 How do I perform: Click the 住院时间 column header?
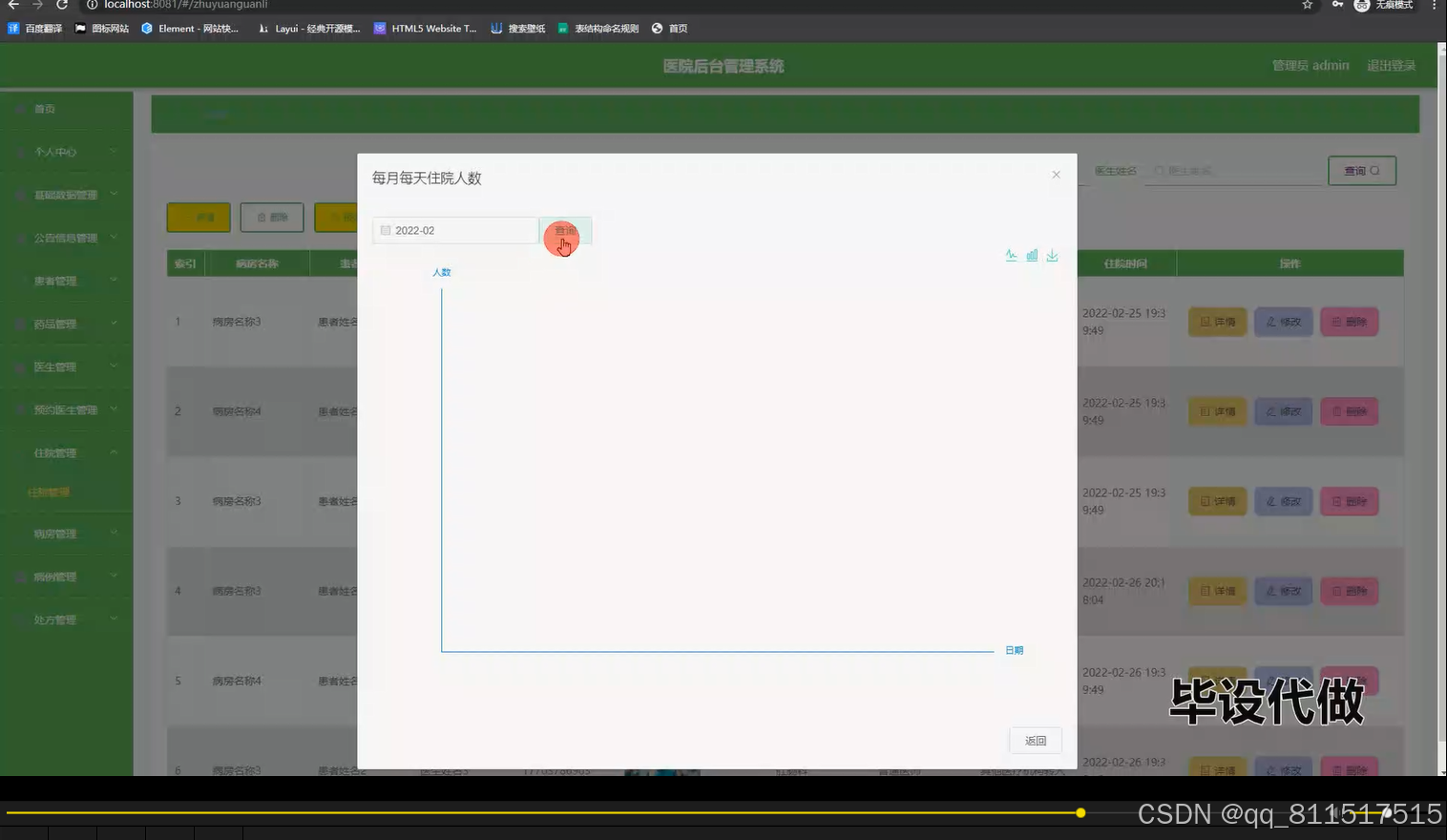pos(1126,263)
